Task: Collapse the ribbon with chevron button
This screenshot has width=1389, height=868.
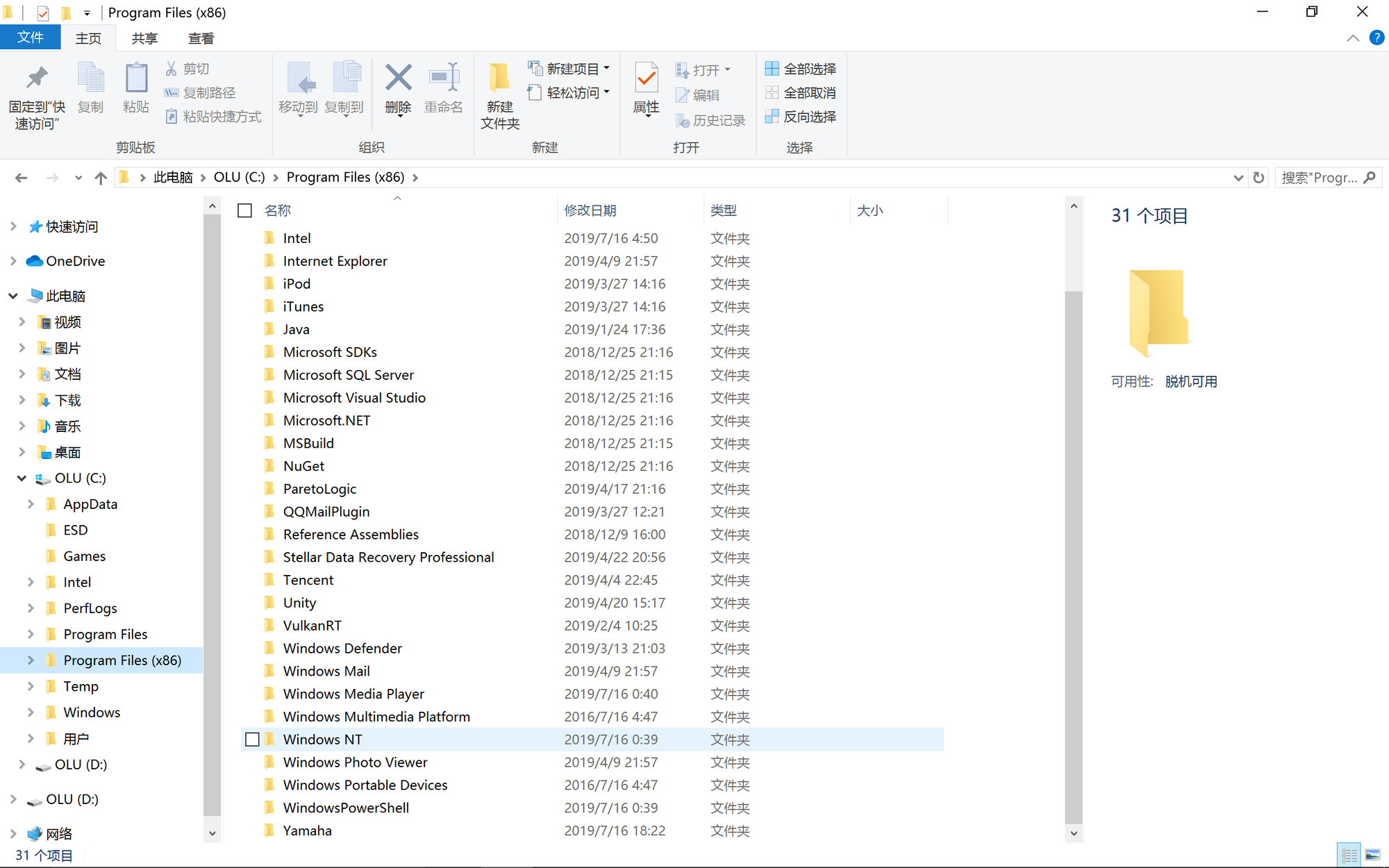Action: (x=1352, y=38)
